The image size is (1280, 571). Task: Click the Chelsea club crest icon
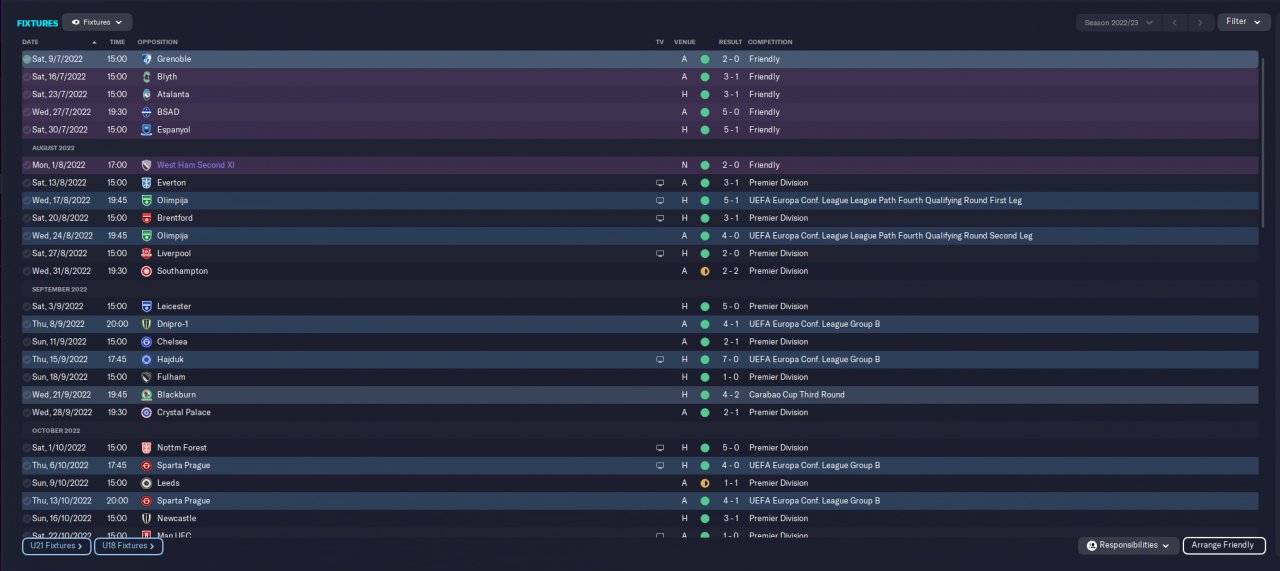(147, 342)
